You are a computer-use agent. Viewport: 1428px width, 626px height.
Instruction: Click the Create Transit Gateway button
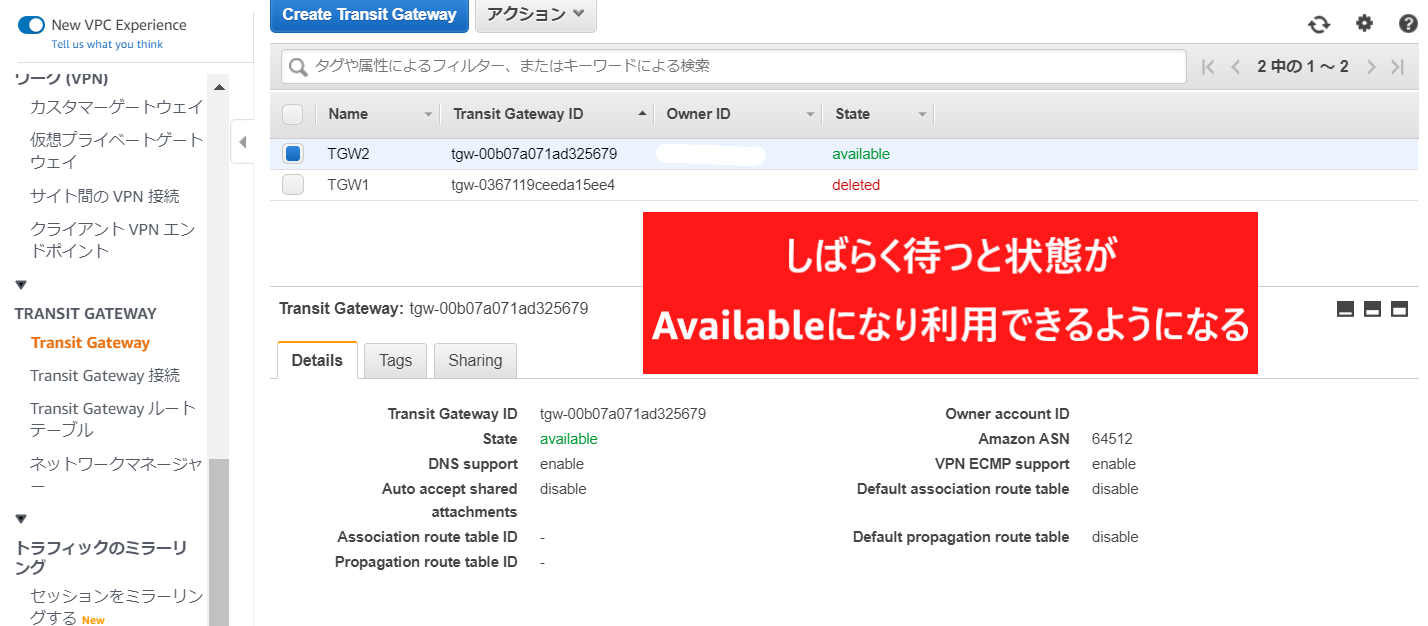point(369,15)
